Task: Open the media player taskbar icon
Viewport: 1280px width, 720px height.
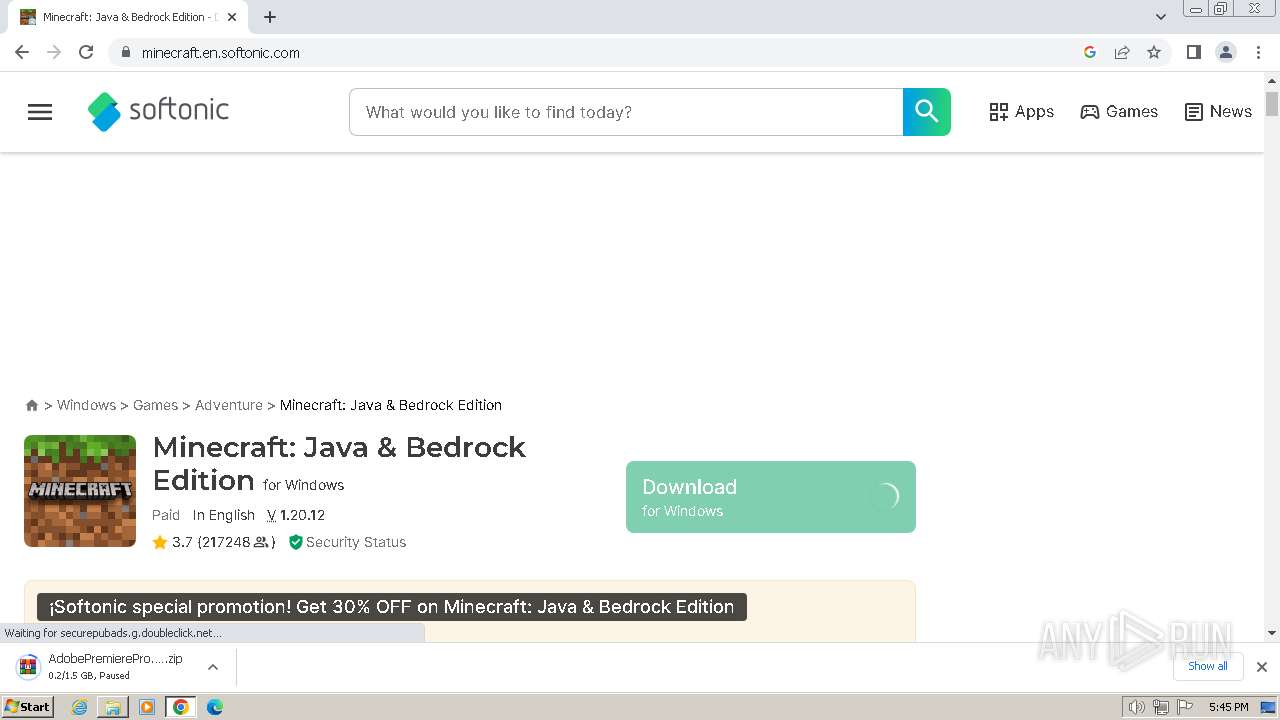Action: pos(147,707)
